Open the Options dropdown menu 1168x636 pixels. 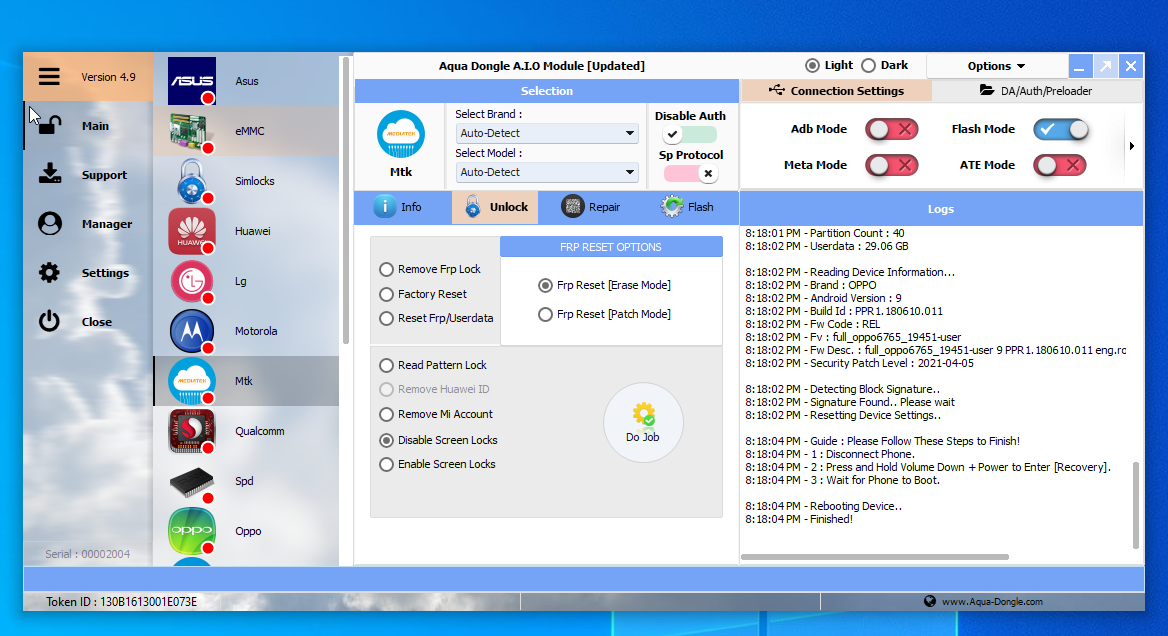tap(996, 66)
